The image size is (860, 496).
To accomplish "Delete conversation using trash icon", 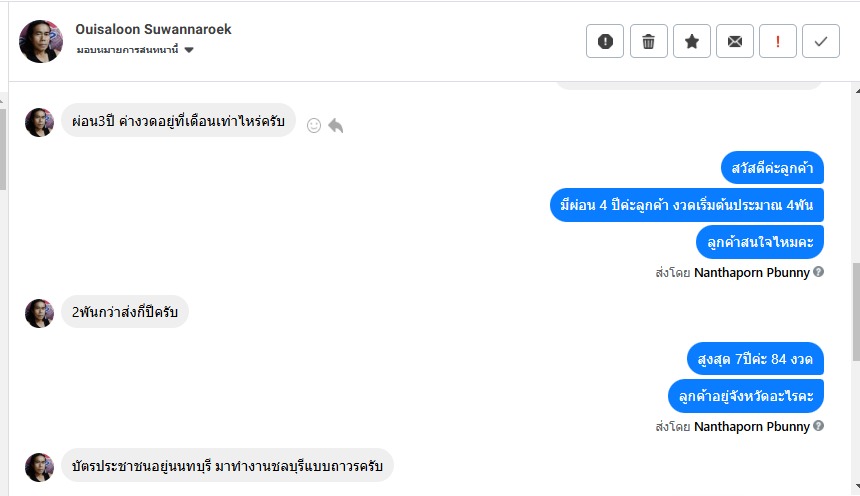I will [648, 41].
